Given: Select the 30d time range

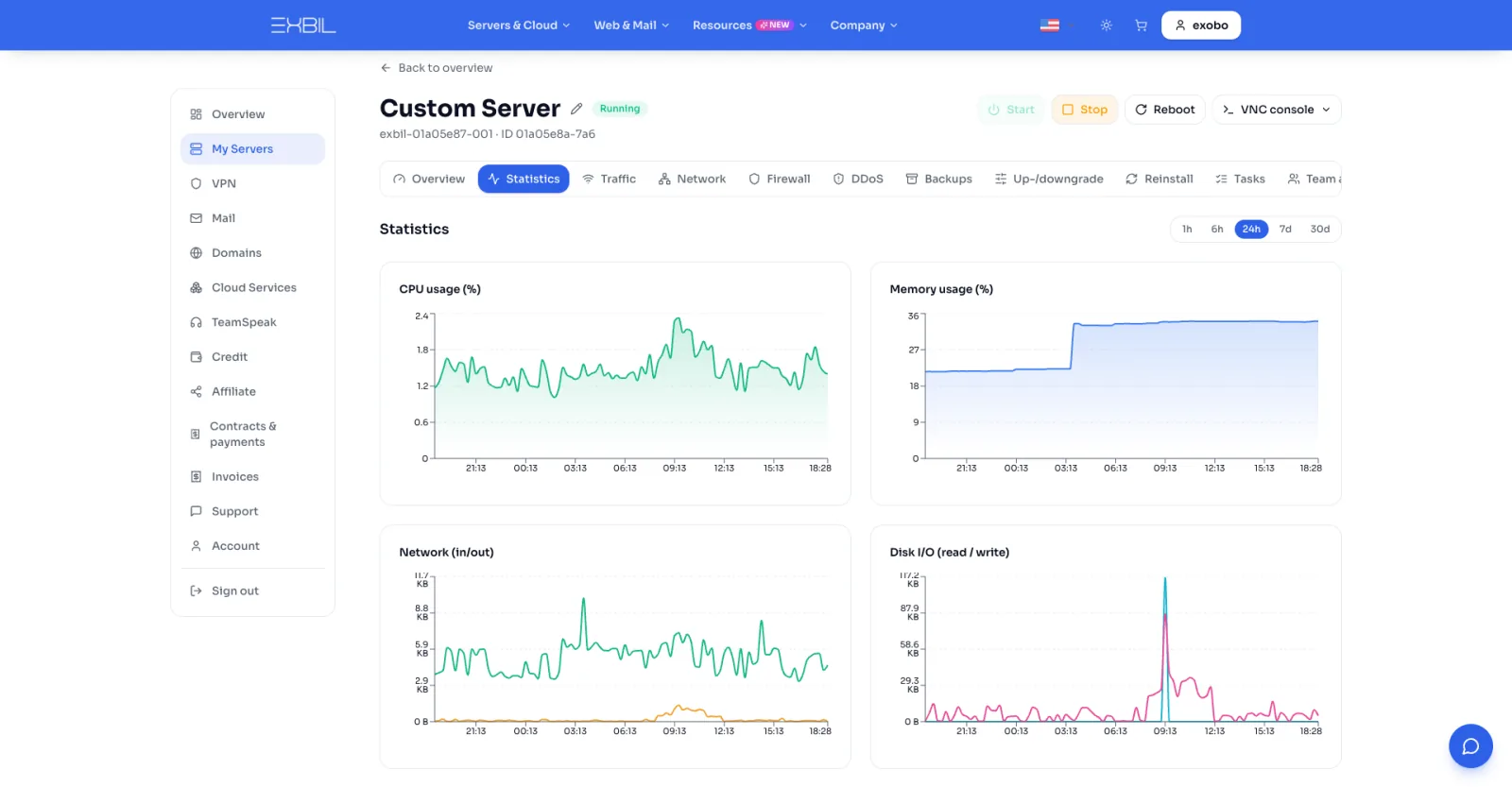Looking at the screenshot, I should pyautogui.click(x=1320, y=230).
